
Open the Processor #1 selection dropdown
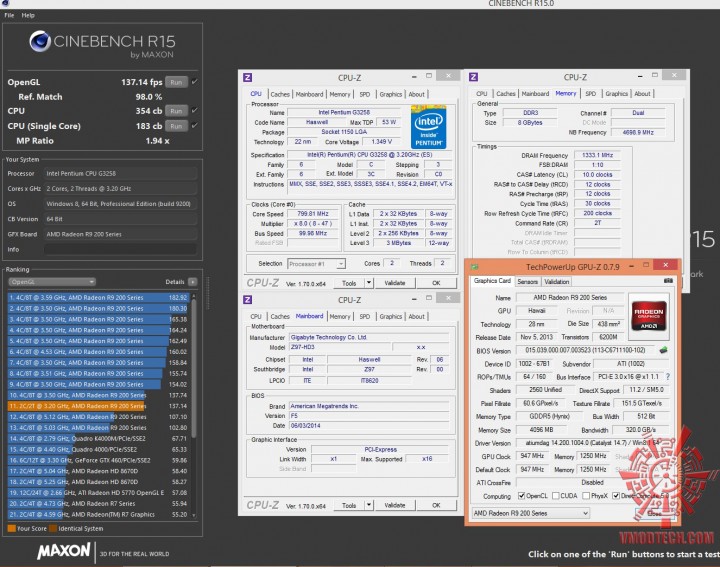316,264
